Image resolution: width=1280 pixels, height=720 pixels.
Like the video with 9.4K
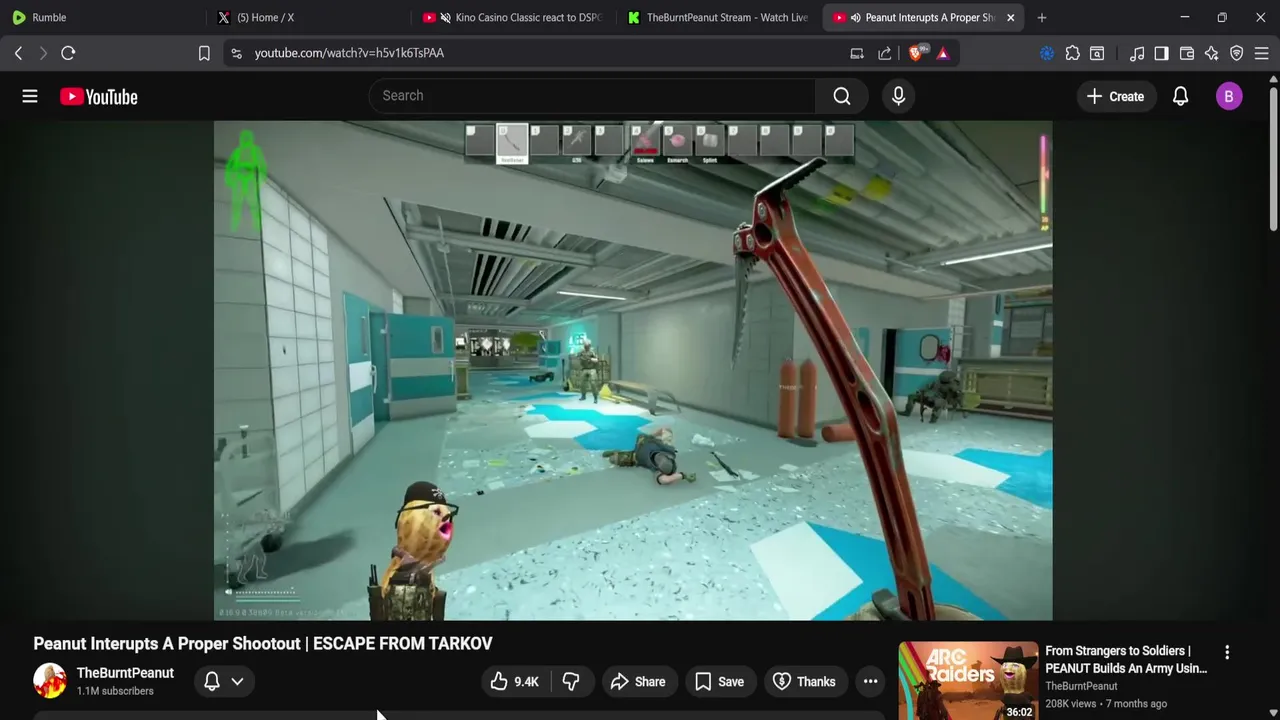point(515,682)
